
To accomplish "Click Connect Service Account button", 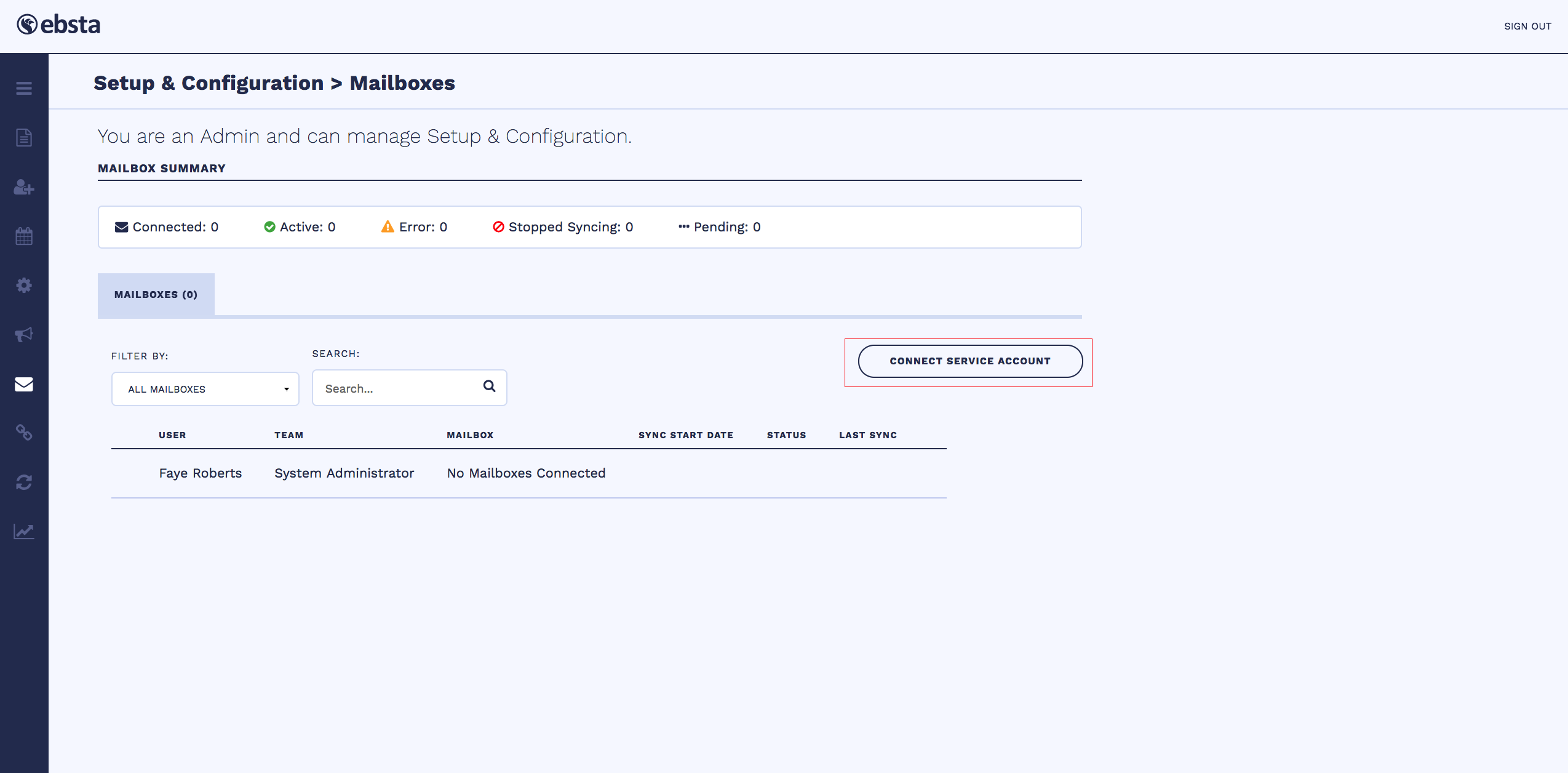I will pos(969,361).
